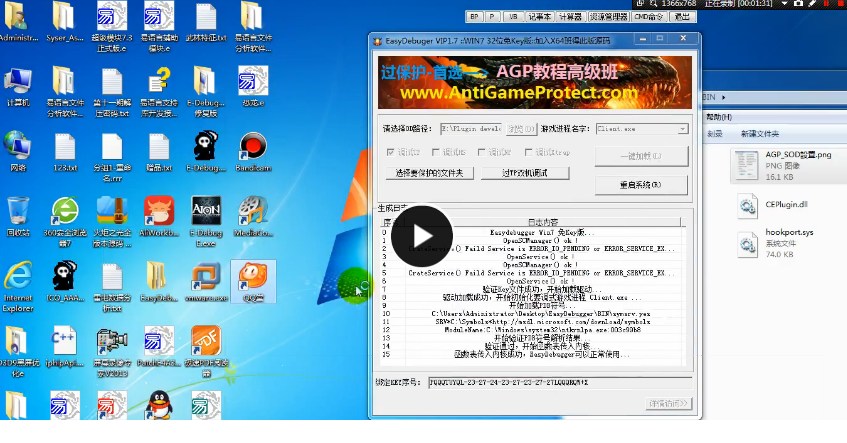Click the BP toolbar button
The image size is (847, 443).
point(474,17)
